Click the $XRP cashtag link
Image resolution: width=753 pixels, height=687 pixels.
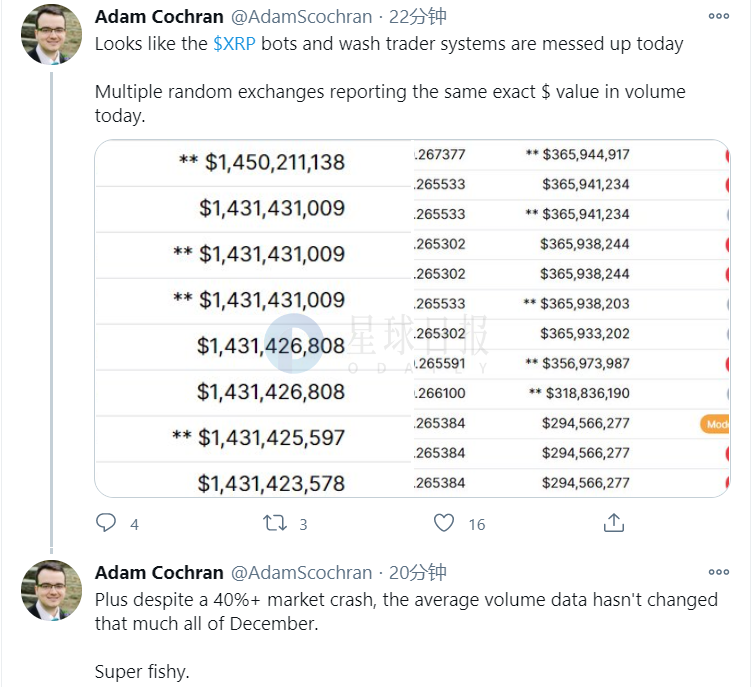point(234,44)
